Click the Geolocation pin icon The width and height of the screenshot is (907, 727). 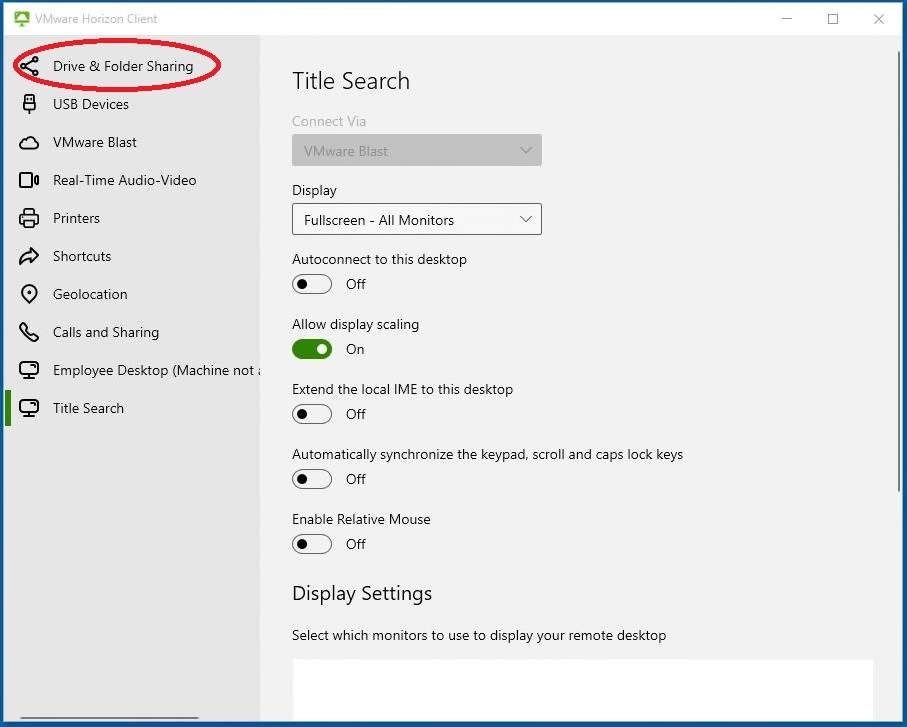tap(29, 294)
